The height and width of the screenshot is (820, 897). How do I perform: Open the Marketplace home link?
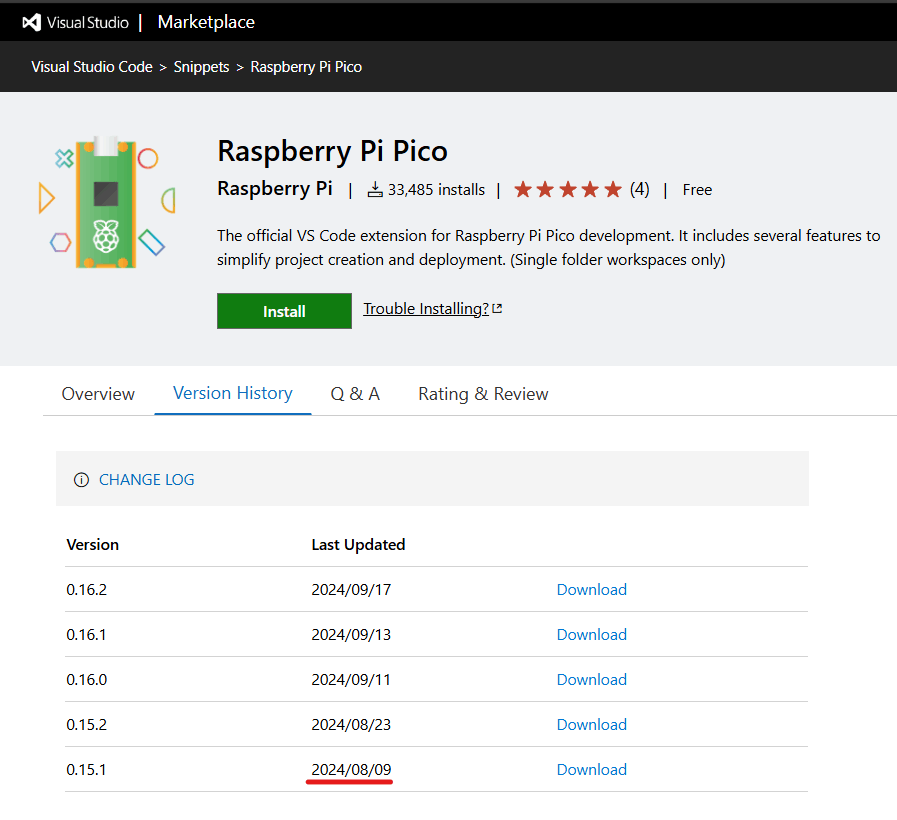(206, 22)
